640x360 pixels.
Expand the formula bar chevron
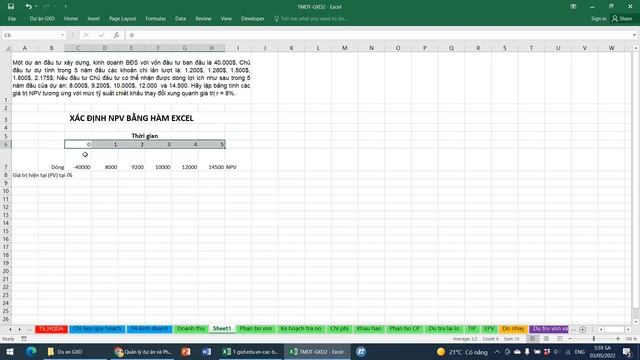tap(634, 35)
